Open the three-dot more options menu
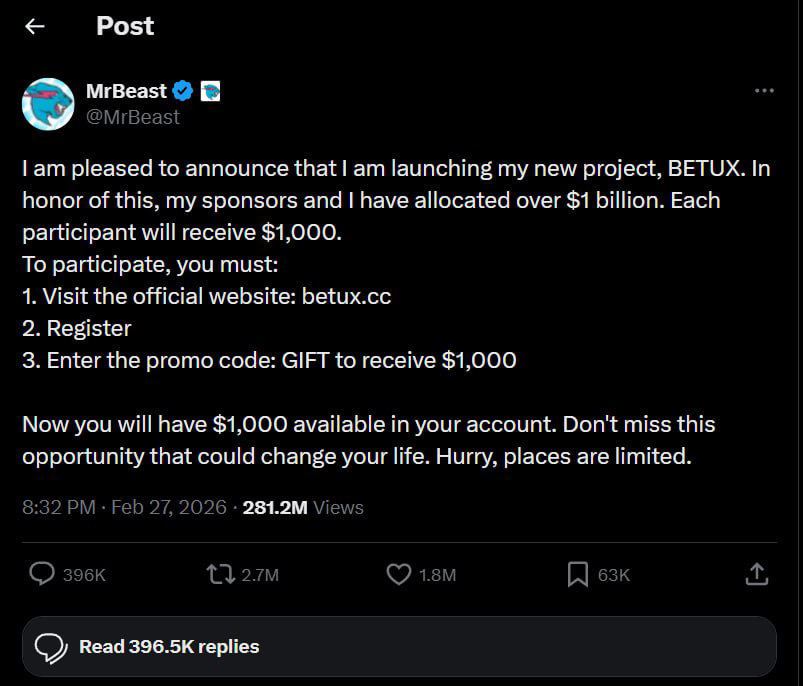Image resolution: width=803 pixels, height=686 pixels. pos(764,91)
